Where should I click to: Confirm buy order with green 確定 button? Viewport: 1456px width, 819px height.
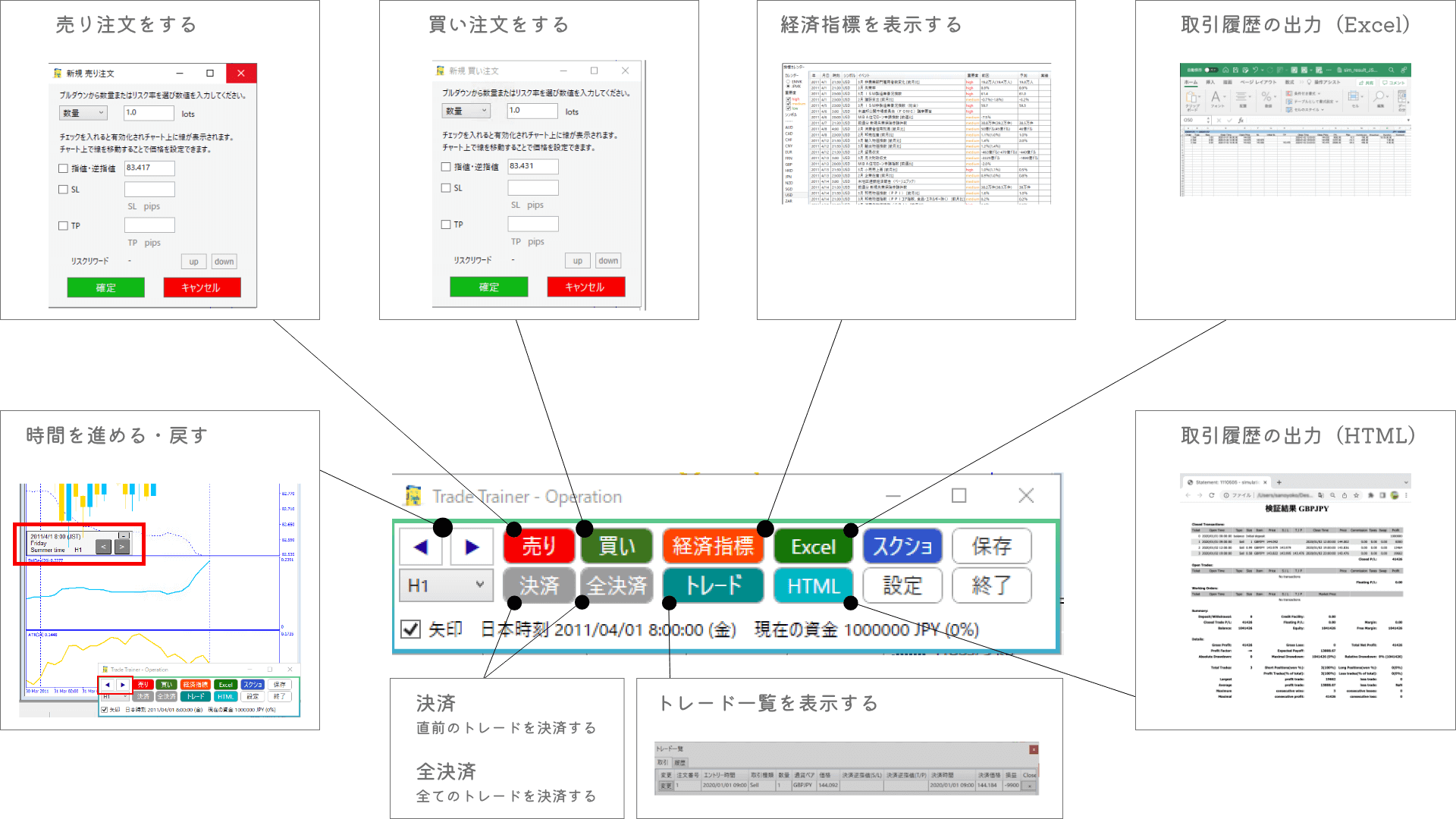pyautogui.click(x=489, y=287)
